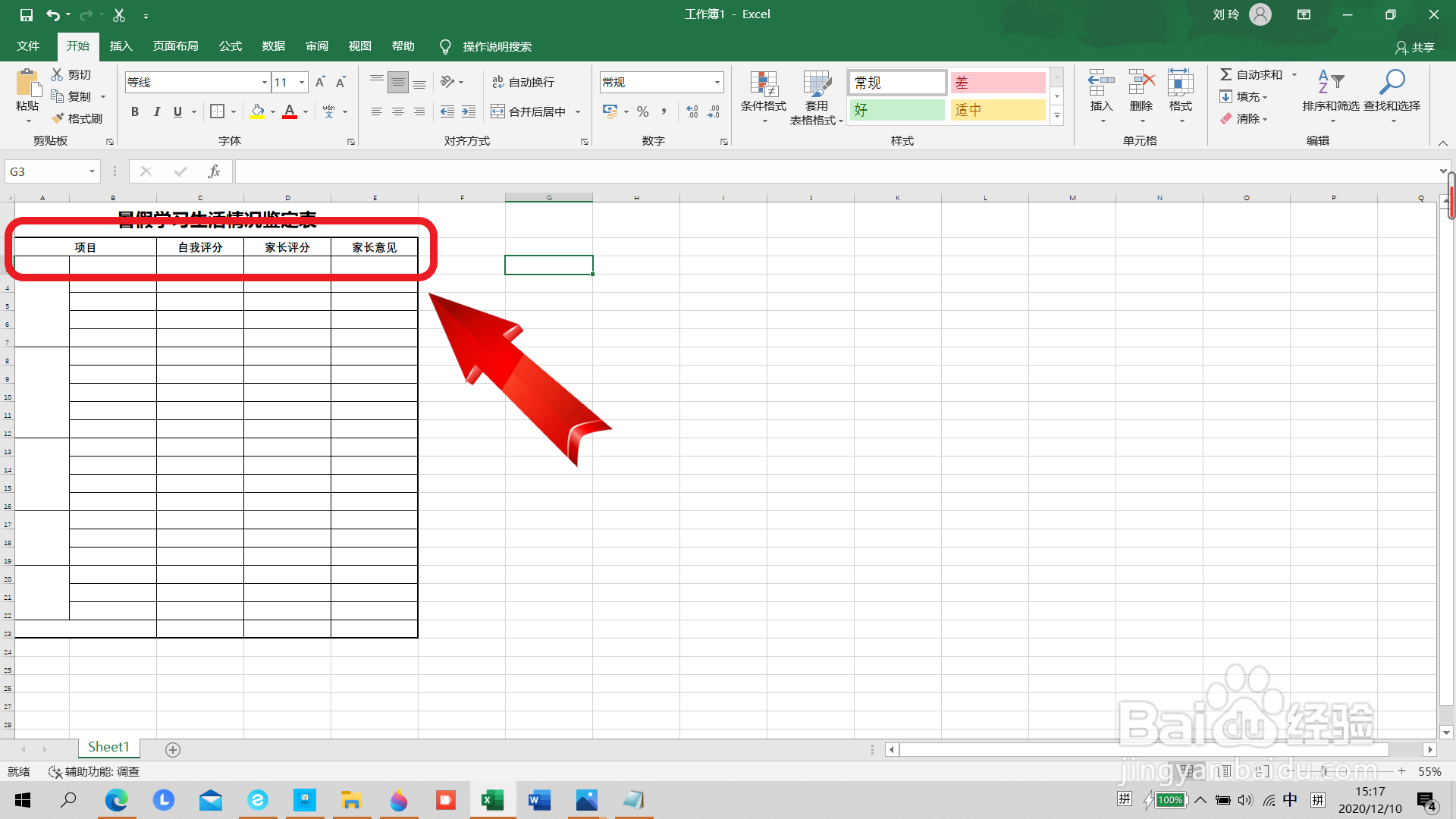Open the 公式 ribbon tab
The height and width of the screenshot is (819, 1456).
click(x=230, y=46)
